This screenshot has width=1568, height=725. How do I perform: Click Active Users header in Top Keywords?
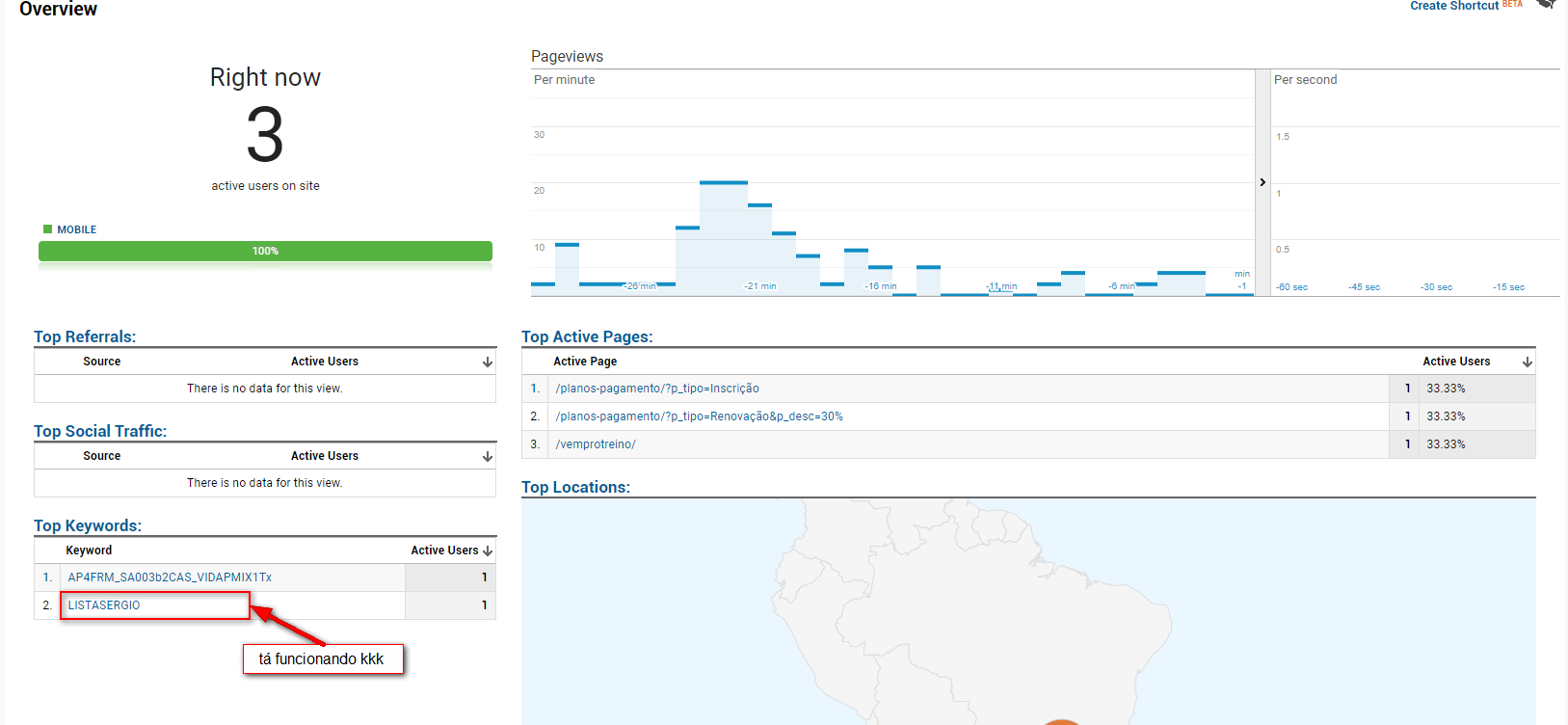(x=444, y=550)
